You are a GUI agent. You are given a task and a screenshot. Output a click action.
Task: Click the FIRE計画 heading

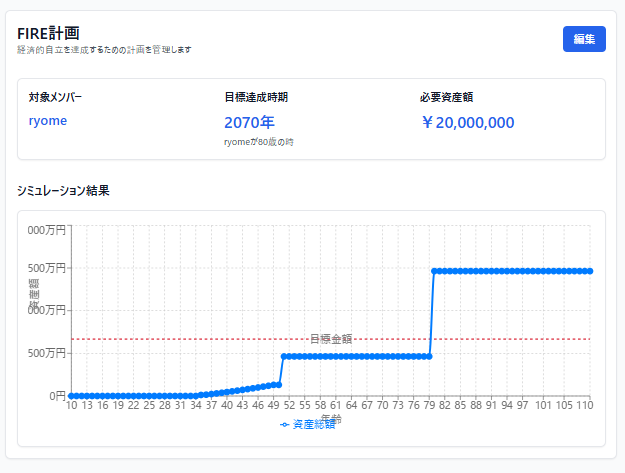48,33
